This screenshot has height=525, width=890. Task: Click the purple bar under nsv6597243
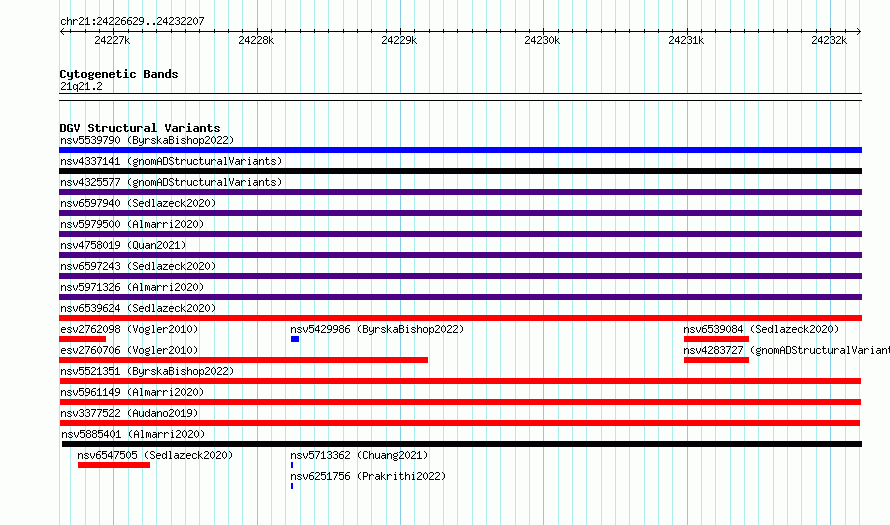pos(460,276)
